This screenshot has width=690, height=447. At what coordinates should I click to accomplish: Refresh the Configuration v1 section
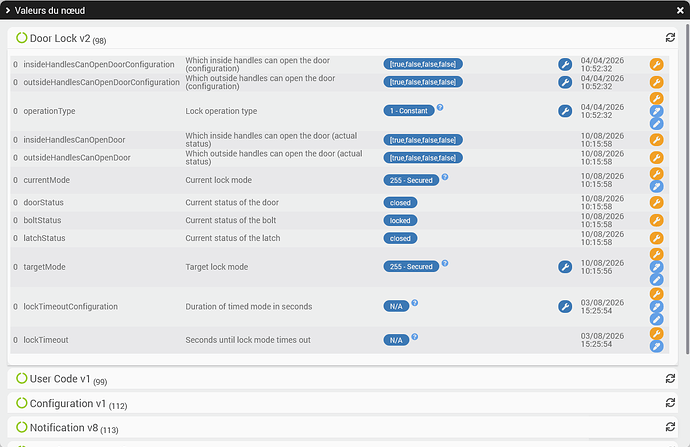point(670,403)
